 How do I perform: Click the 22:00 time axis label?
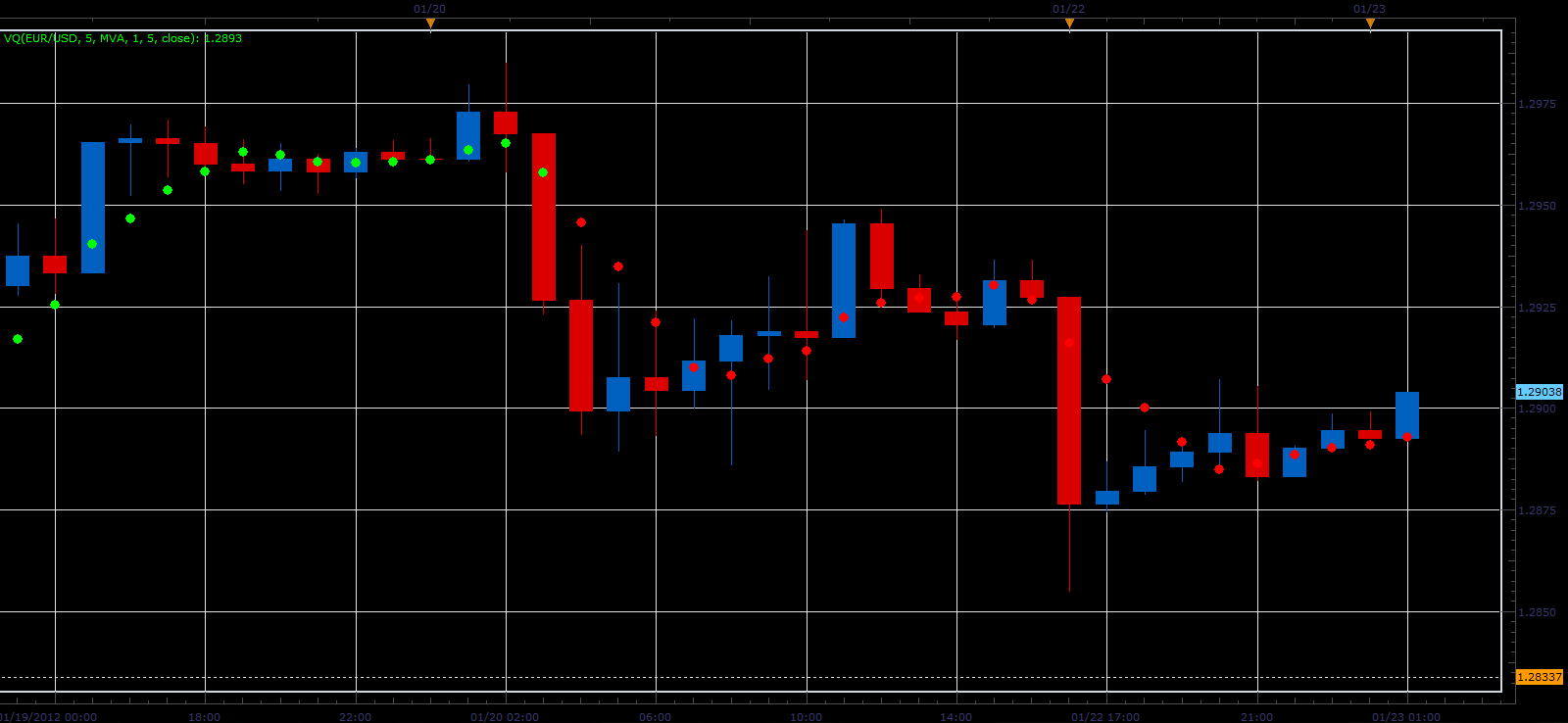click(x=355, y=716)
